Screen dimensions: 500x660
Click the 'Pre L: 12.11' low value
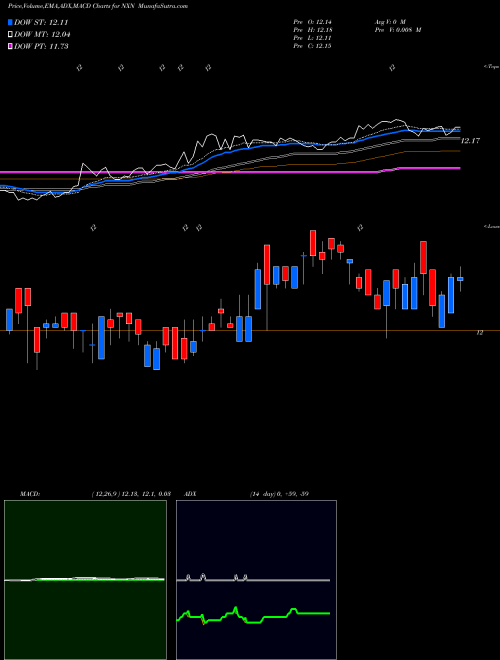312,38
